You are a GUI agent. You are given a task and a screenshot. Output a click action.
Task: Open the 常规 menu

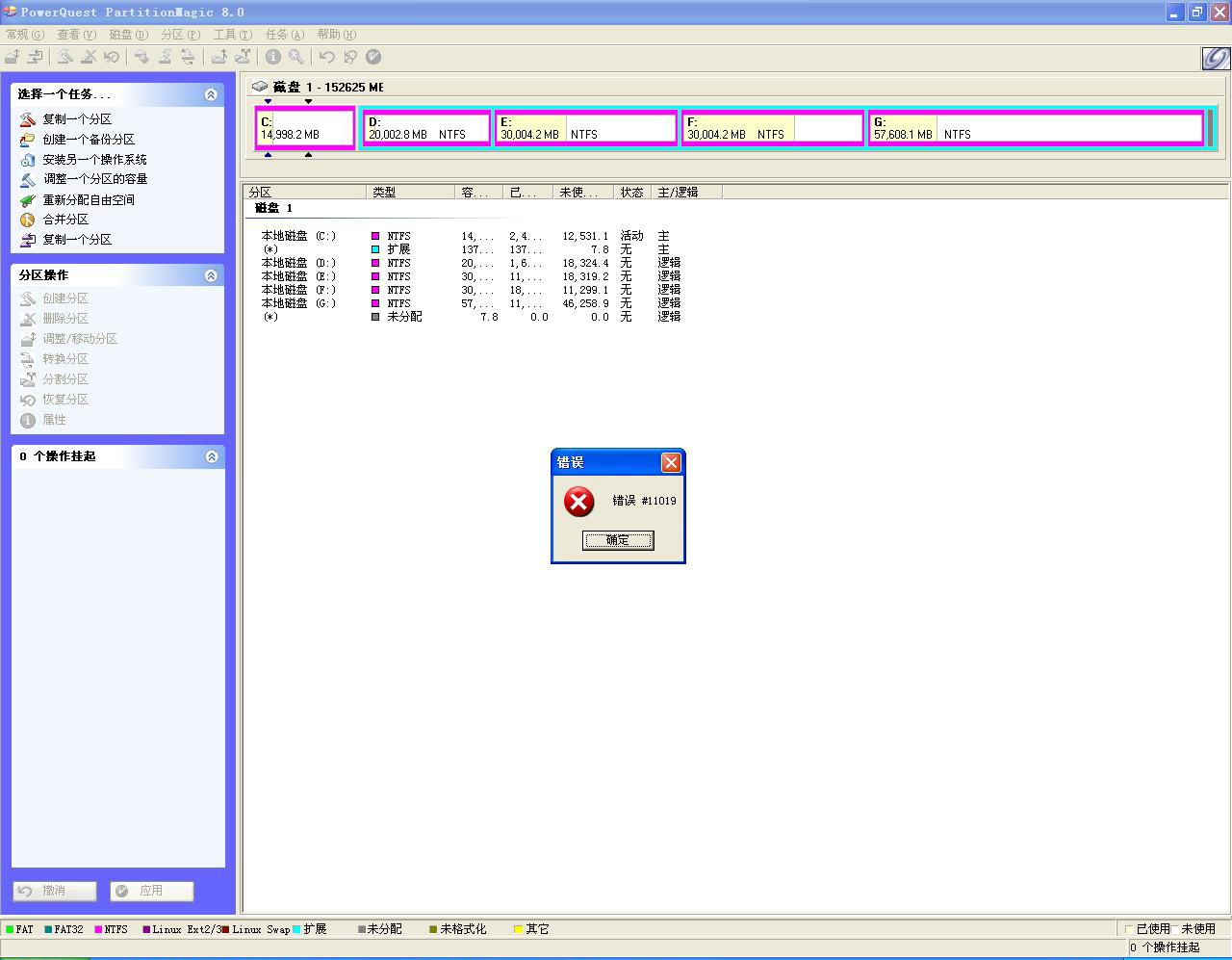25,35
